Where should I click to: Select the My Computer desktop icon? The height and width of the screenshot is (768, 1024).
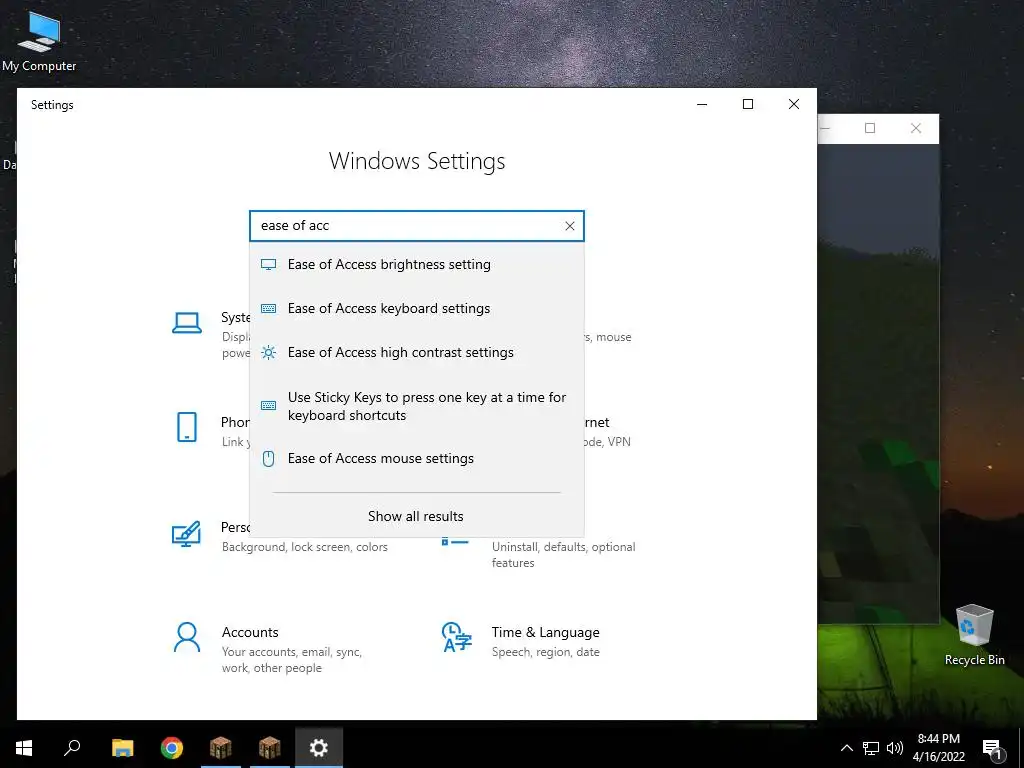point(39,42)
